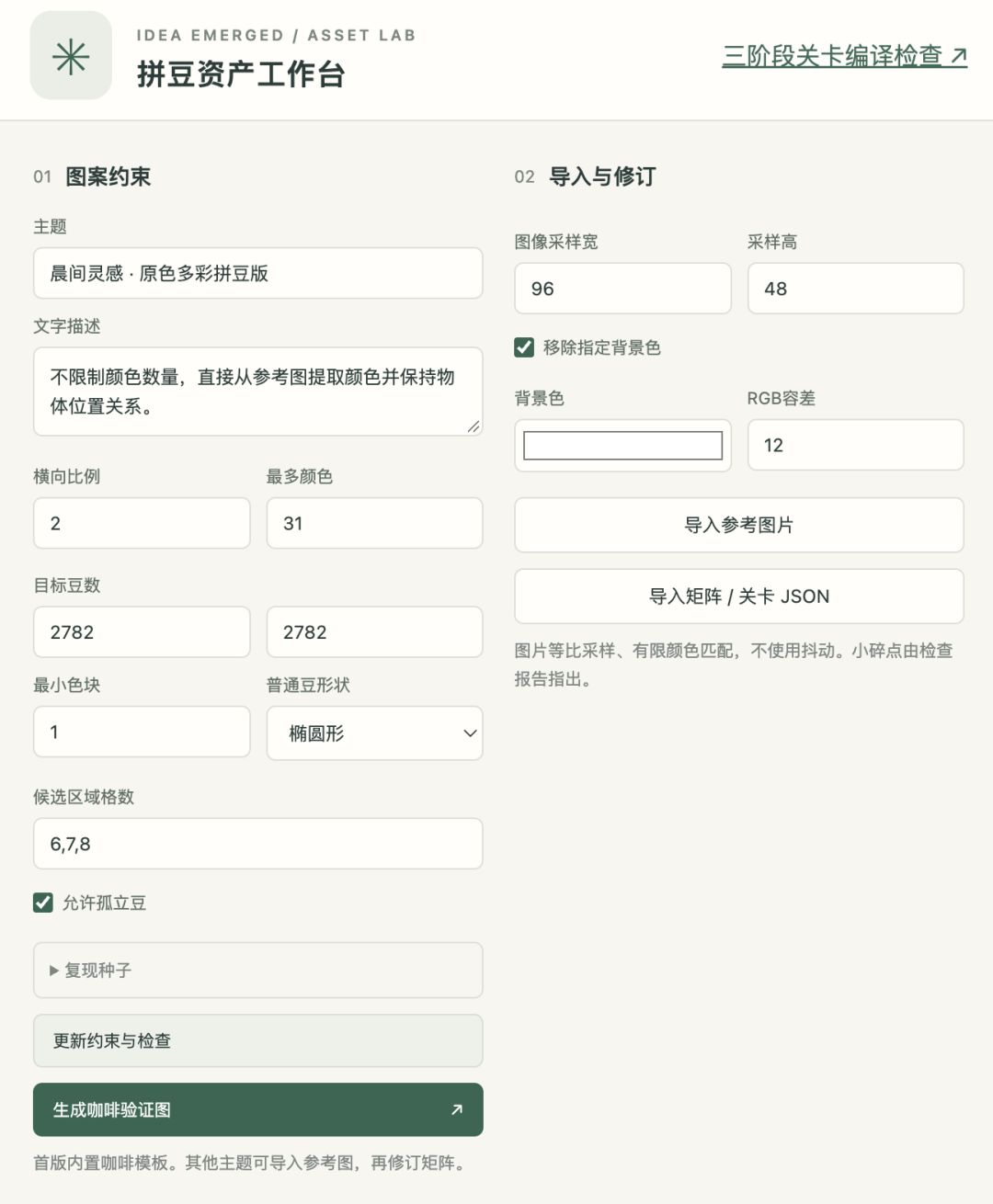
Task: Click the textarea resize handle icon
Action: (474, 426)
